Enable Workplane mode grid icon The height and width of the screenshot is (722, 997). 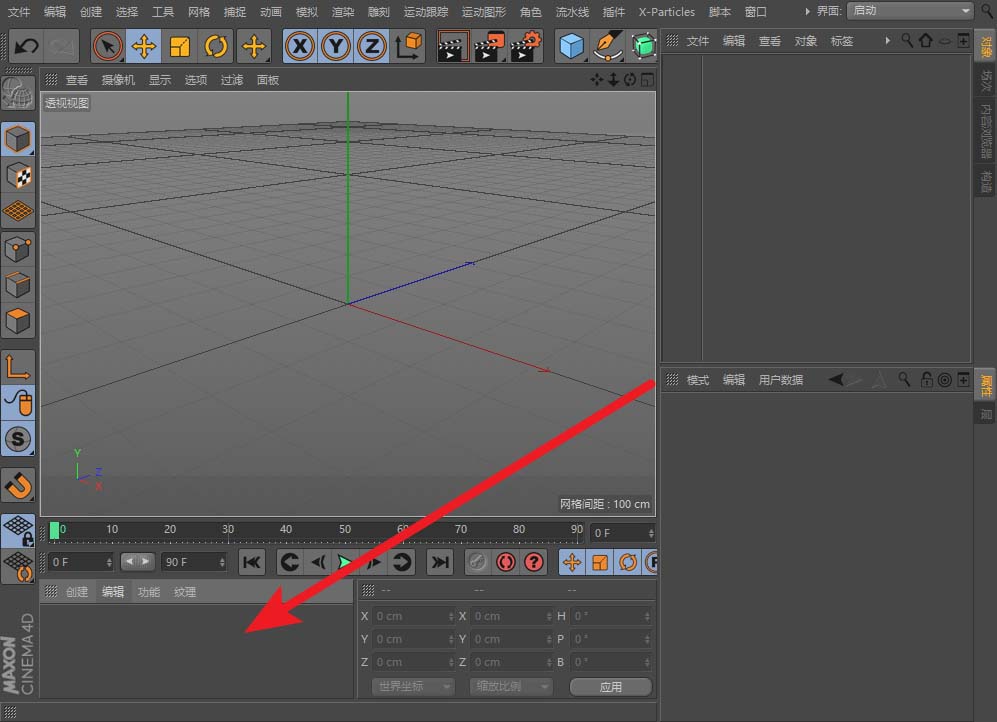click(18, 211)
